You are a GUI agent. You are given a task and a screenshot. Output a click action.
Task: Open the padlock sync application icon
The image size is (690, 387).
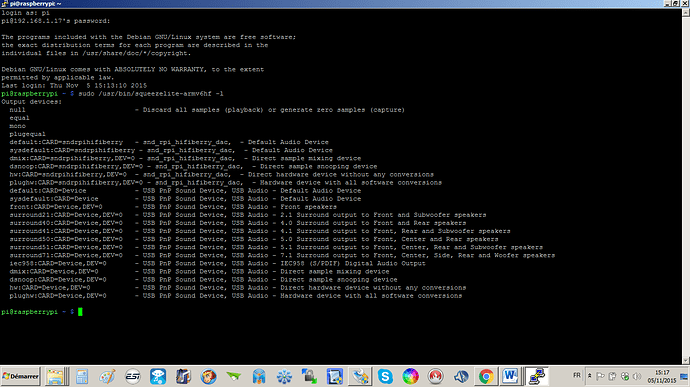[309, 376]
